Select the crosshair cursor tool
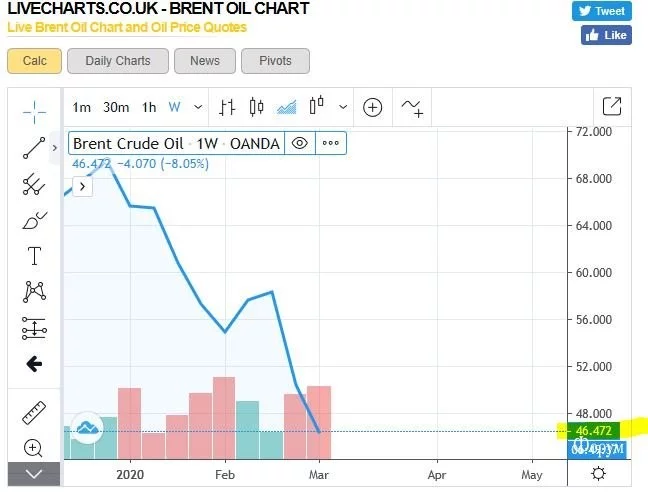Viewport: 648px width, 492px height. (x=34, y=110)
